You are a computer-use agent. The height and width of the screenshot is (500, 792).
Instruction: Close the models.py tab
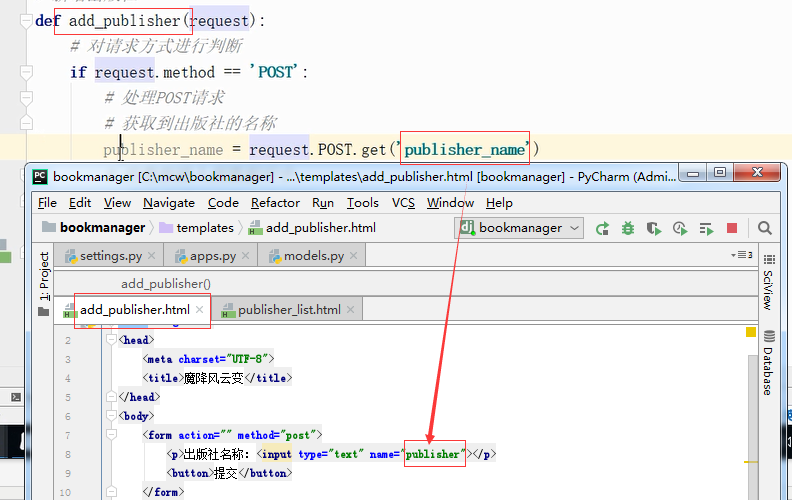click(354, 256)
